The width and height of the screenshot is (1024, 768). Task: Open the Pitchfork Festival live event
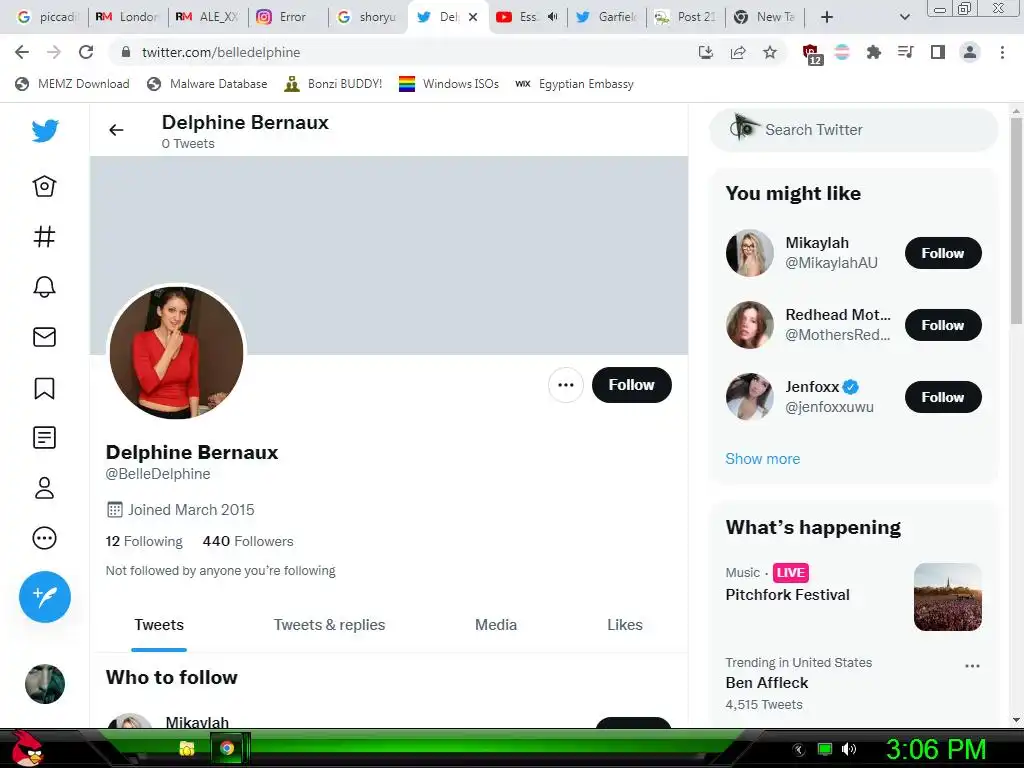point(787,595)
